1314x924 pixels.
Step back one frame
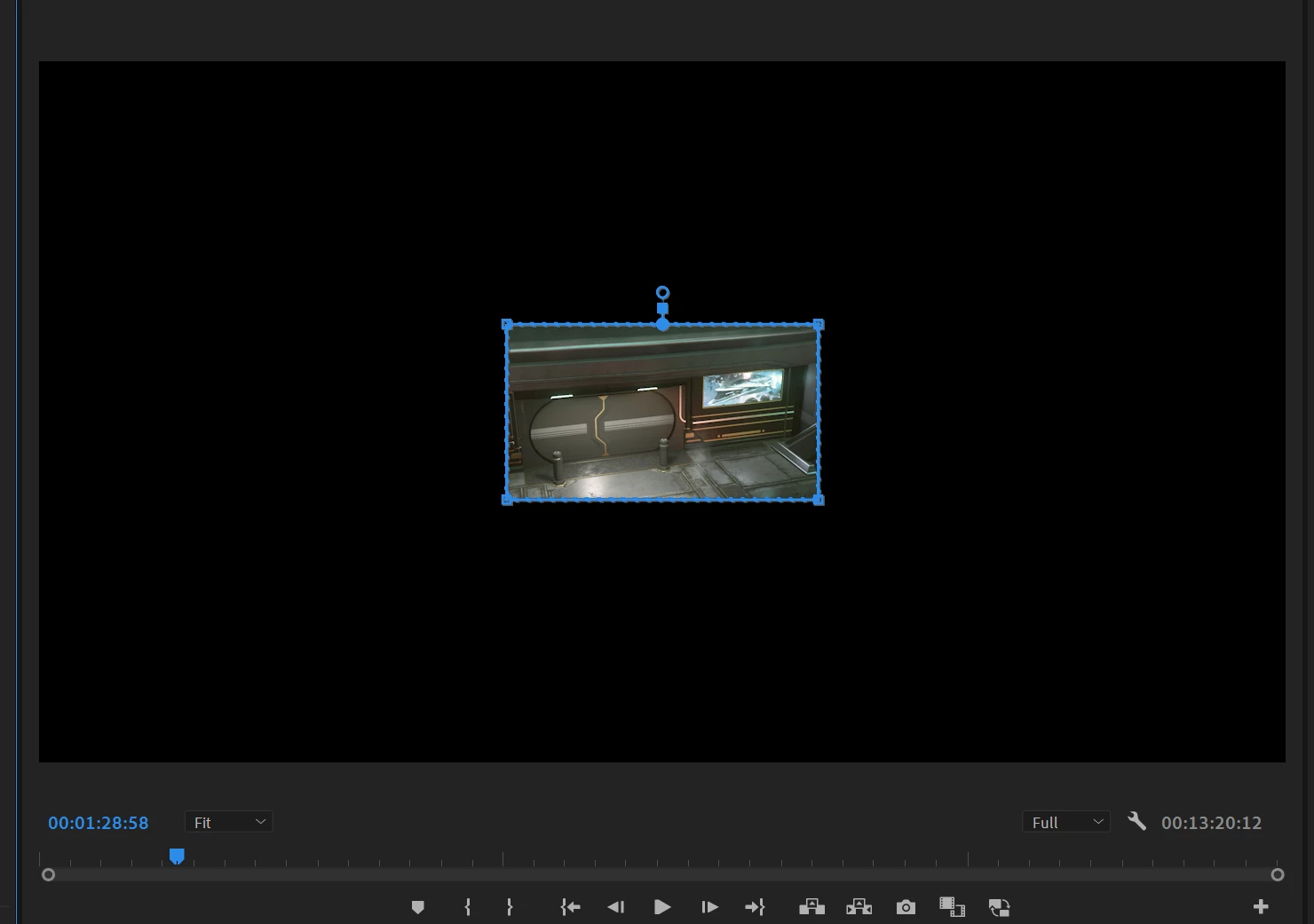click(x=616, y=907)
